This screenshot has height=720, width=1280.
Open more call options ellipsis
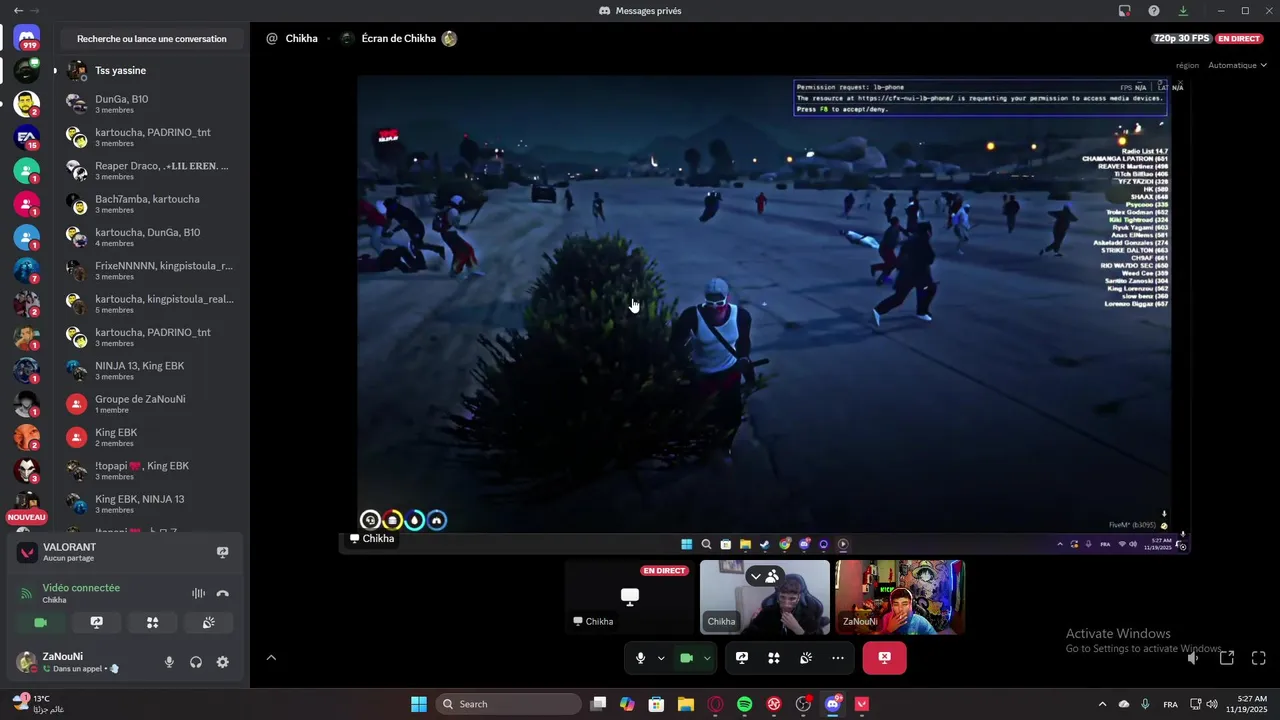(x=838, y=658)
